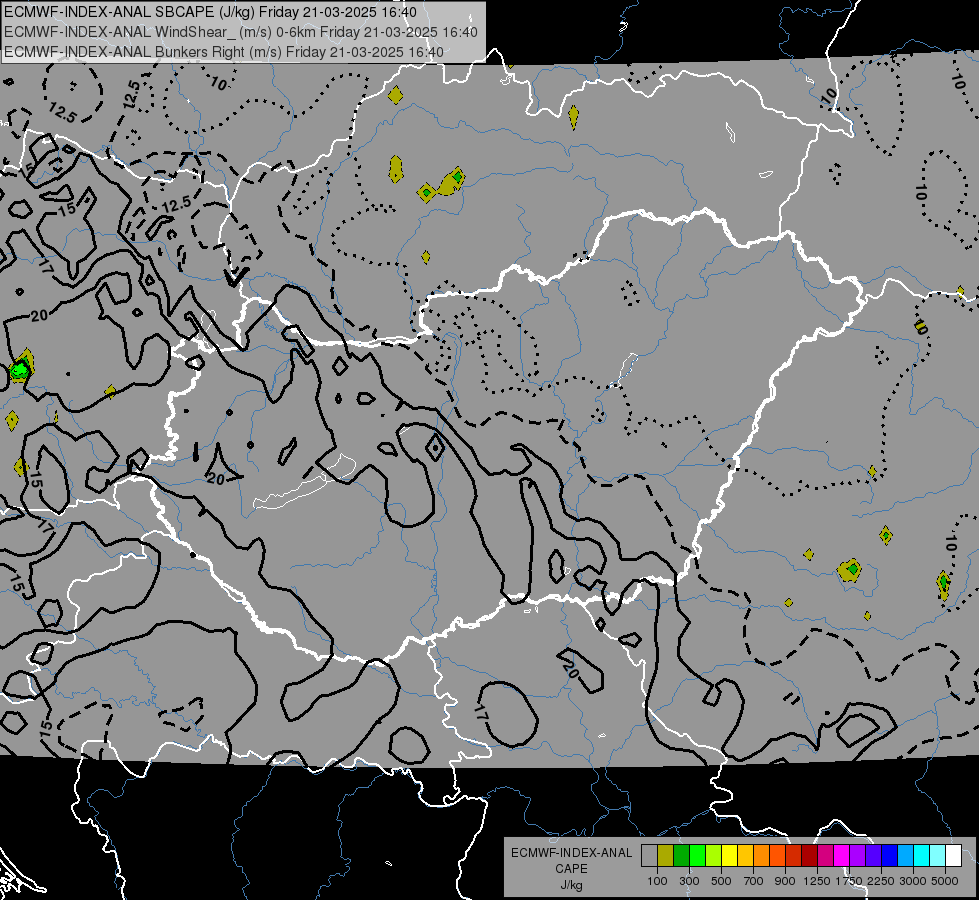This screenshot has width=979, height=900.
Task: Click the magenta color swatch in CAPE legend
Action: [842, 856]
